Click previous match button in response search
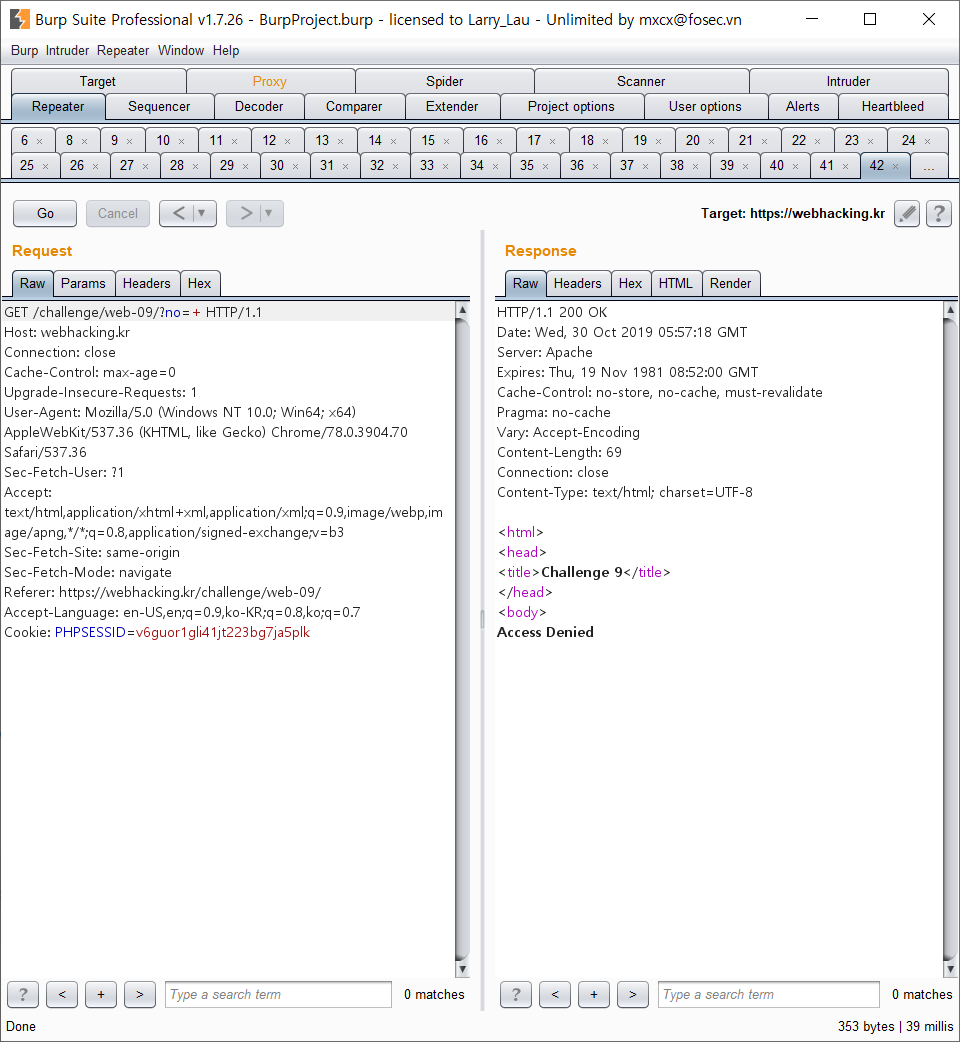 (555, 995)
